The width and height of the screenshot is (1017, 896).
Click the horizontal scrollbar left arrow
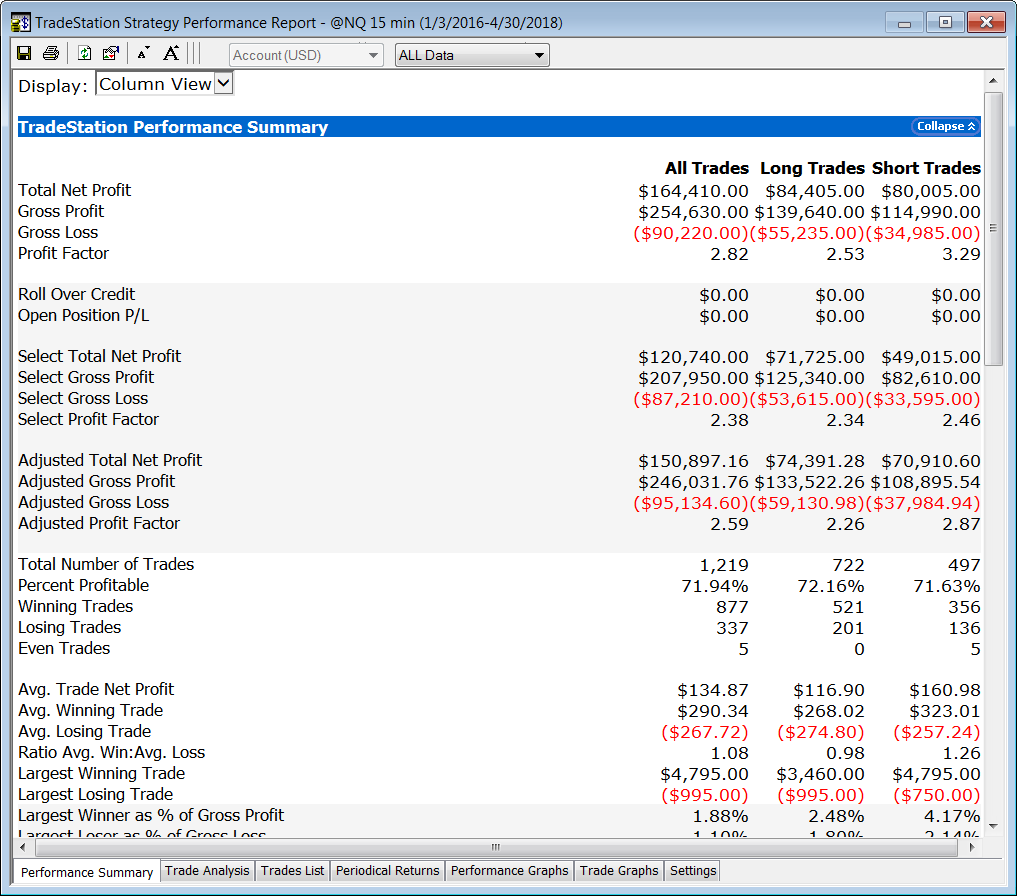[x=23, y=847]
